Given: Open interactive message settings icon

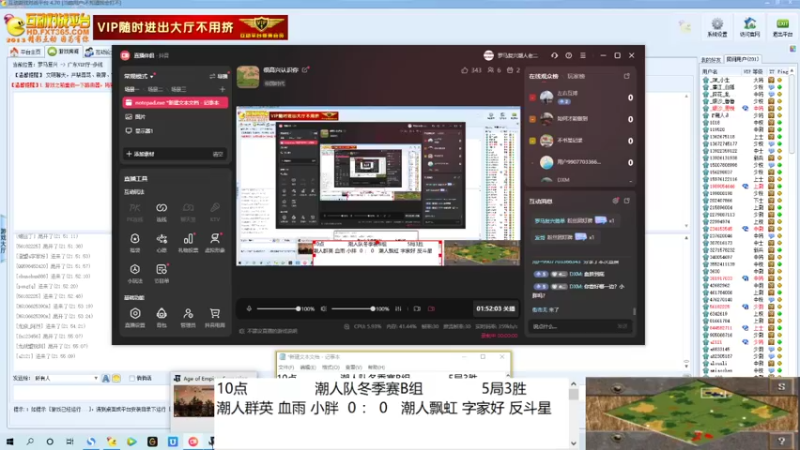Looking at the screenshot, I should point(615,201).
